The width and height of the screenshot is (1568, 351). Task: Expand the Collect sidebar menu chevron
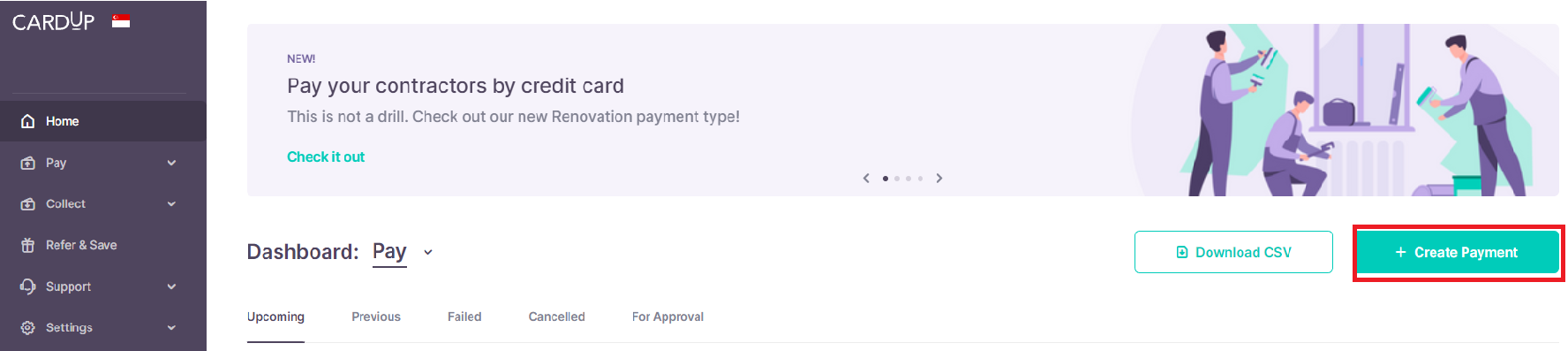tap(171, 204)
